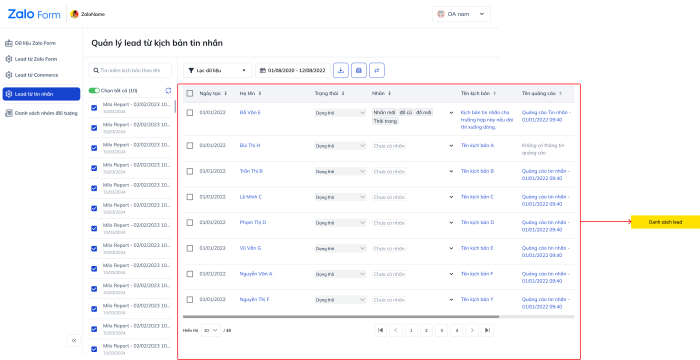This screenshot has width=700, height=360.
Task: Sort table by Nhãn column
Action: (389, 93)
